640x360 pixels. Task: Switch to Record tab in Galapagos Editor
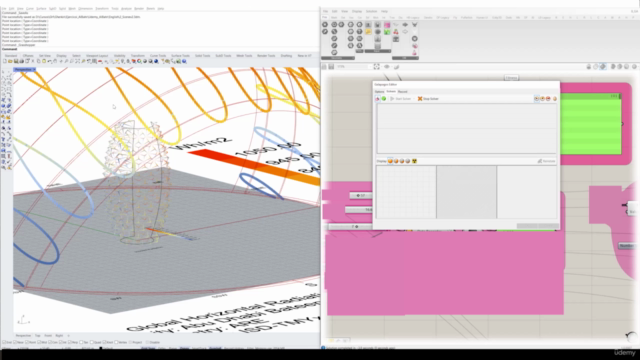click(402, 91)
